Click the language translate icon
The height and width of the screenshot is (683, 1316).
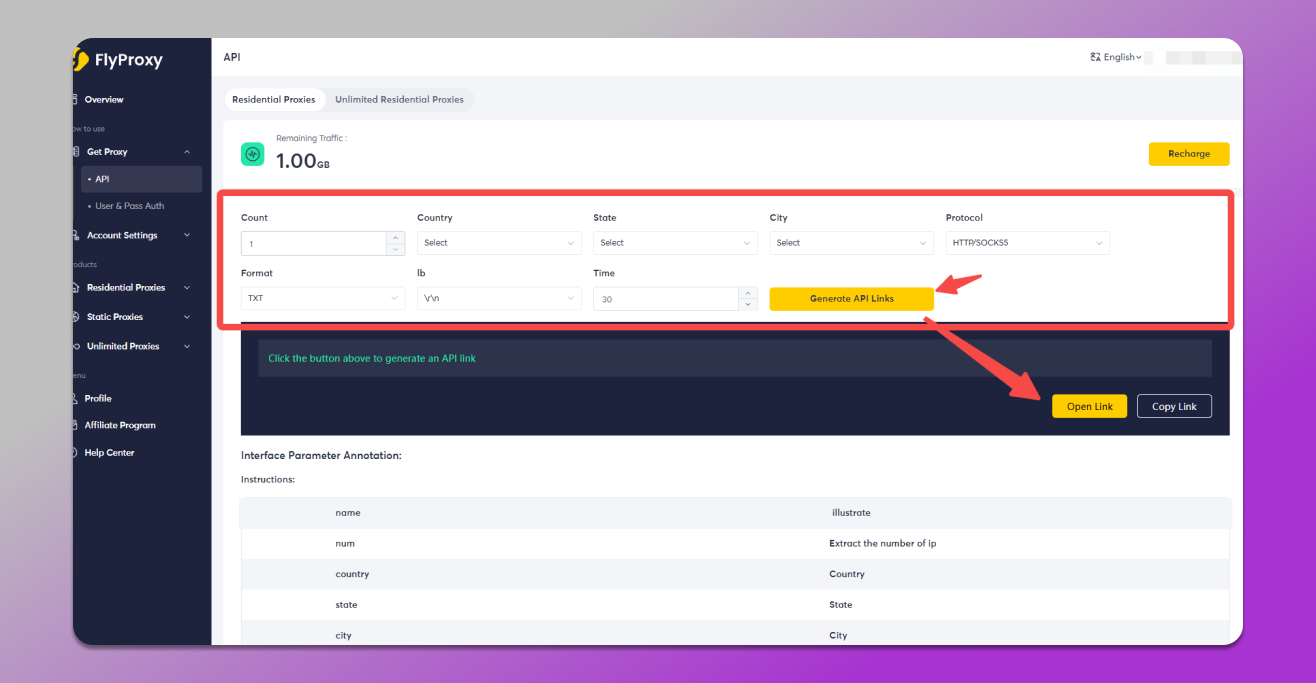1095,57
